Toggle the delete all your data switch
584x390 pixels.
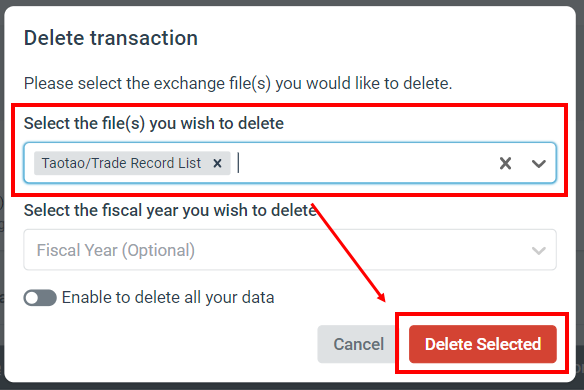click(40, 298)
